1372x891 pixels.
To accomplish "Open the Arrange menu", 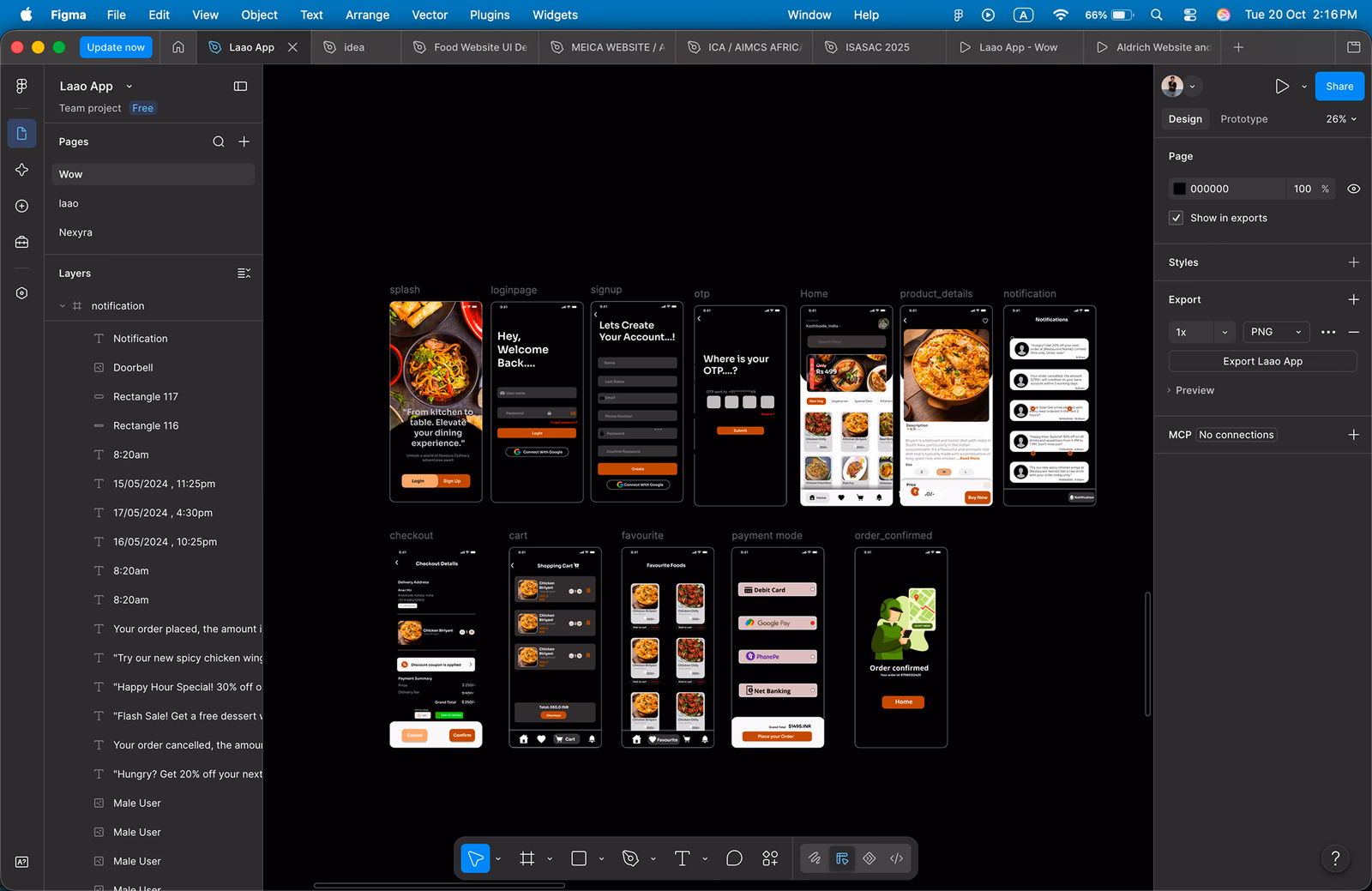I will point(367,15).
